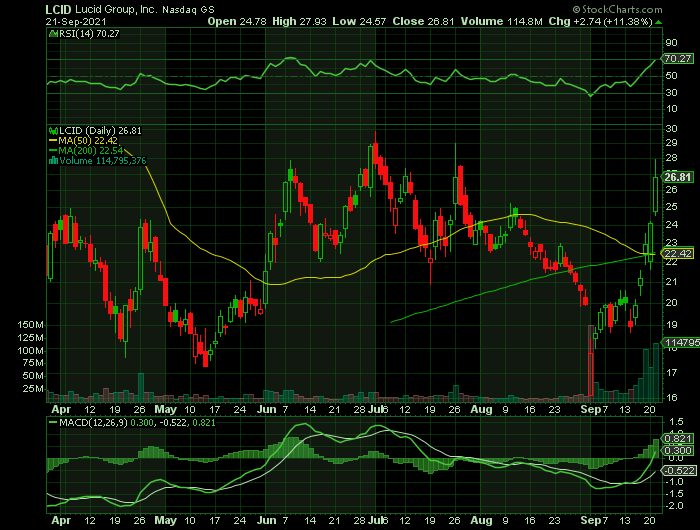The image size is (700, 530).
Task: Click the Nasdaq GS exchange label
Action: pos(188,9)
